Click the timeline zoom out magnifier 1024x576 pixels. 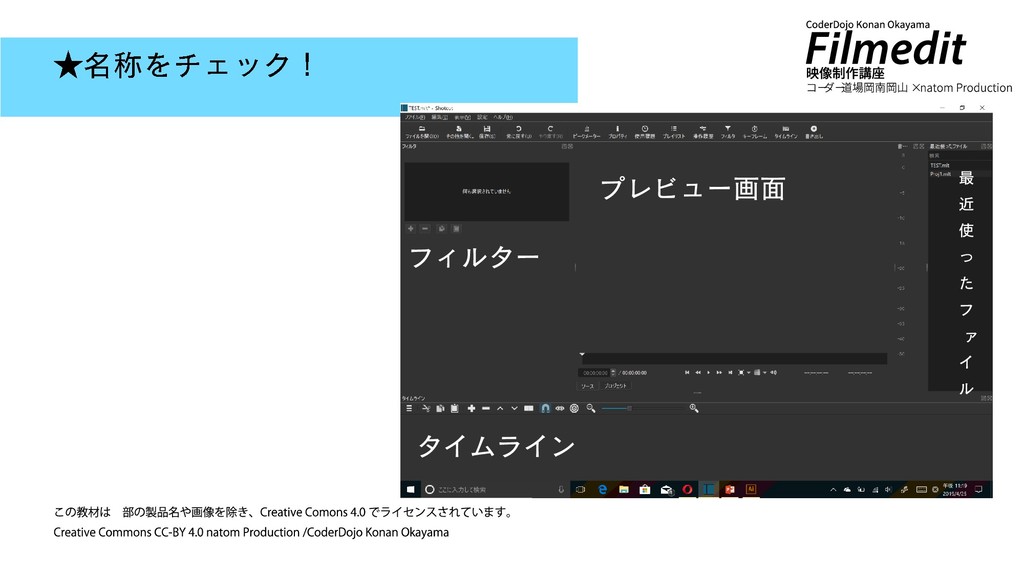click(591, 408)
